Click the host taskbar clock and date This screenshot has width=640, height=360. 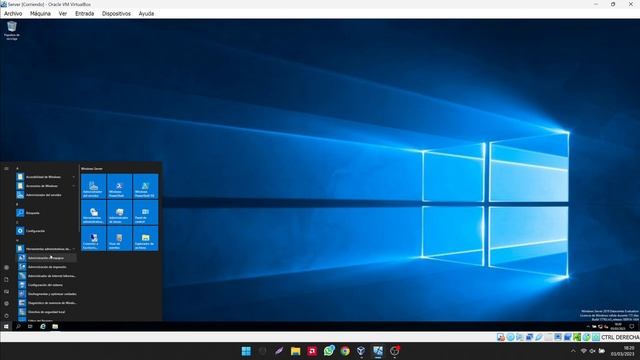pos(623,351)
